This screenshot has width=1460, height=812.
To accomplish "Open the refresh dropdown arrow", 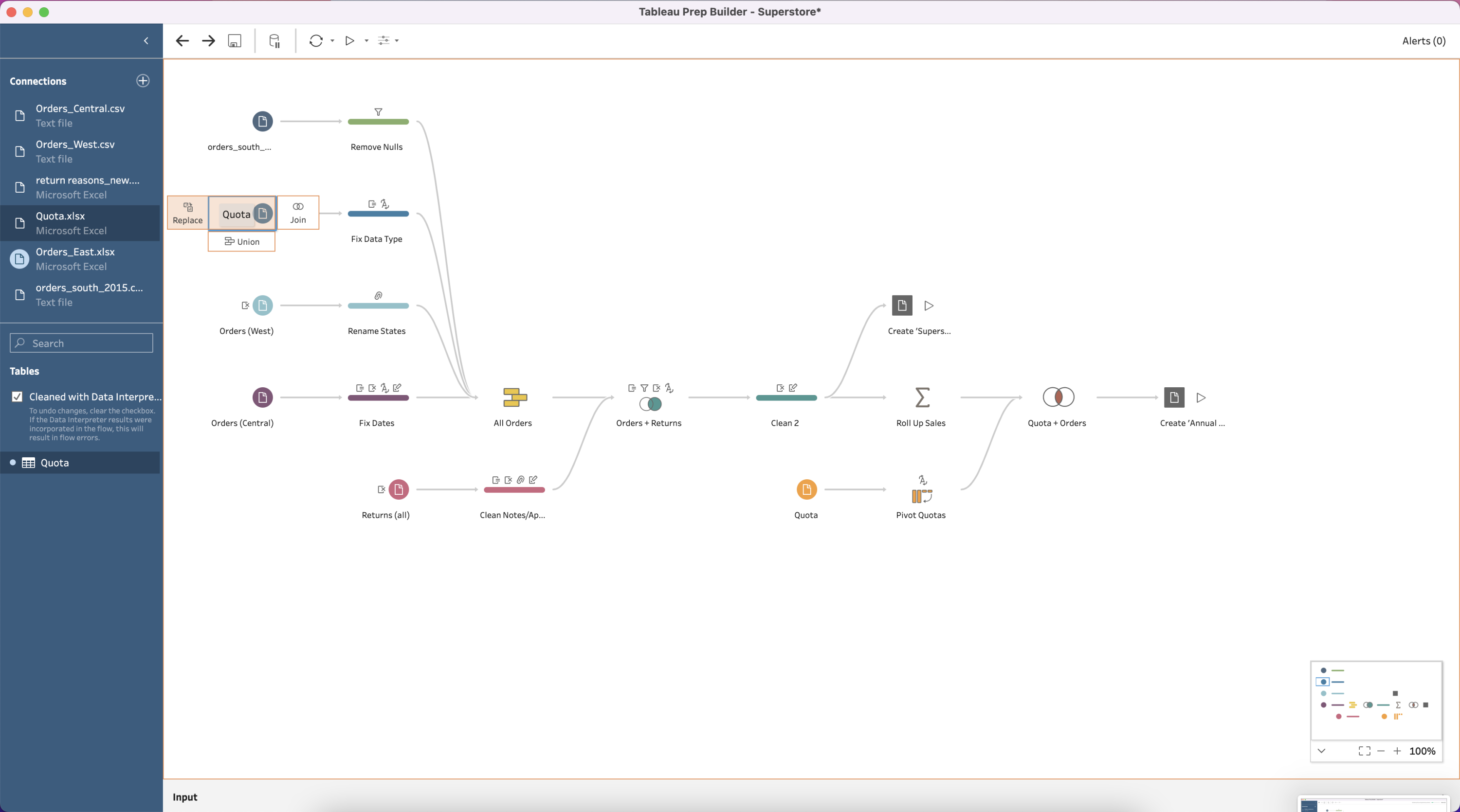I will [332, 41].
